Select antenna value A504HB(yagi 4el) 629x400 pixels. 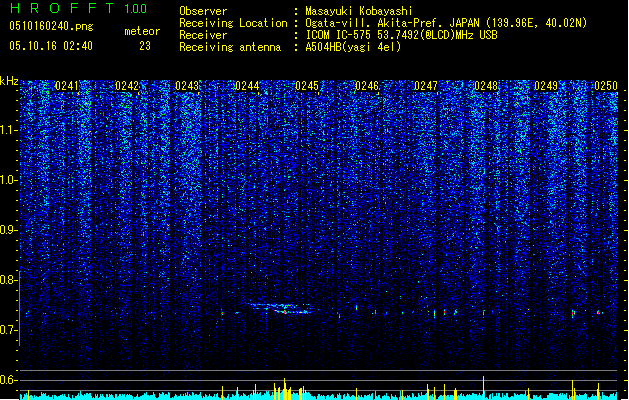point(353,47)
